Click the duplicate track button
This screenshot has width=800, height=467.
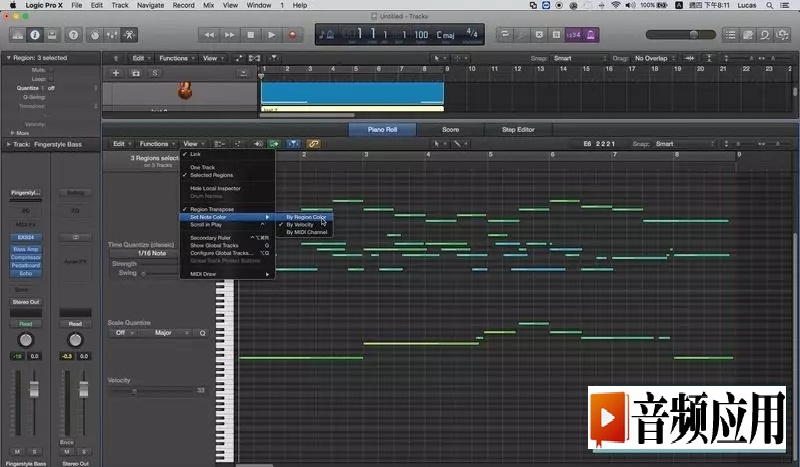[x=136, y=73]
